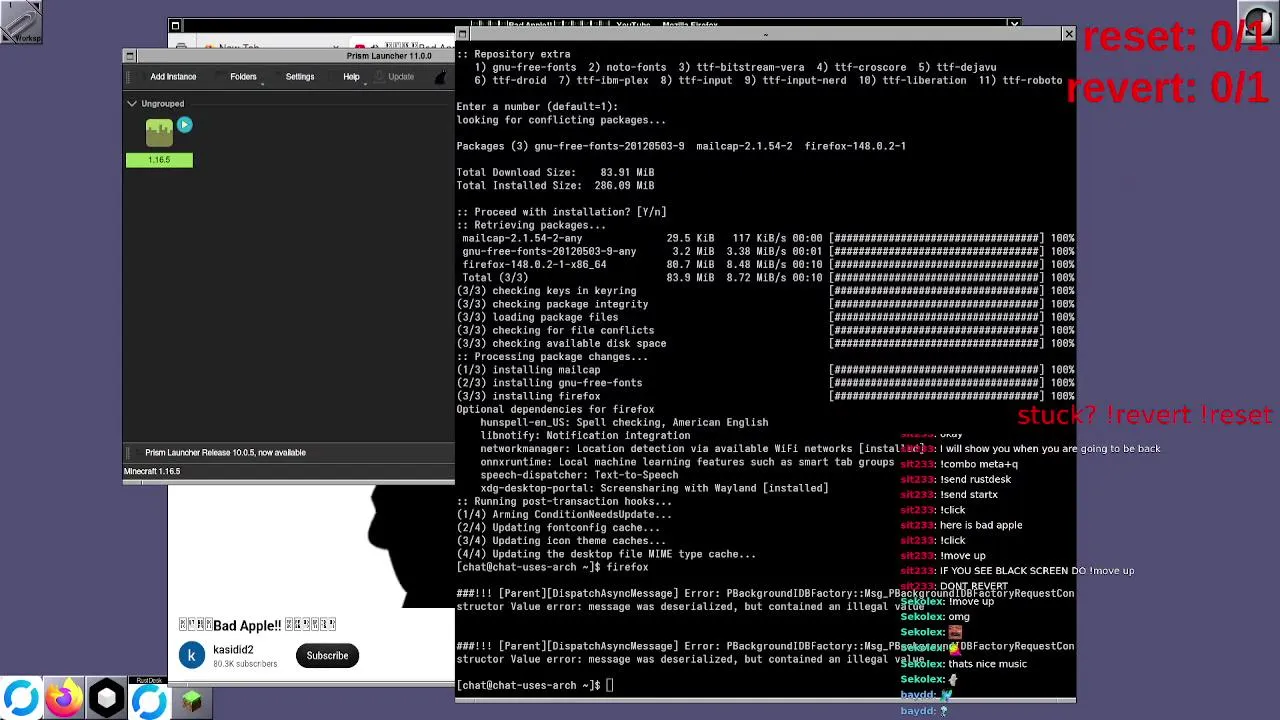This screenshot has height=720, width=1280.
Task: Select the 1.16.5 instance grass icon
Action: coord(159,133)
